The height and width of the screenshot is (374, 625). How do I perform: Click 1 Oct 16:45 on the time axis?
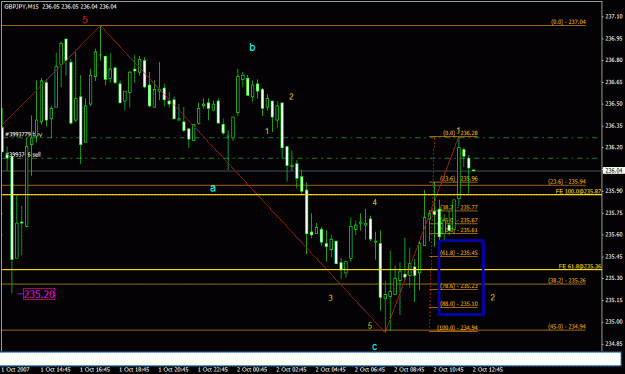point(95,370)
